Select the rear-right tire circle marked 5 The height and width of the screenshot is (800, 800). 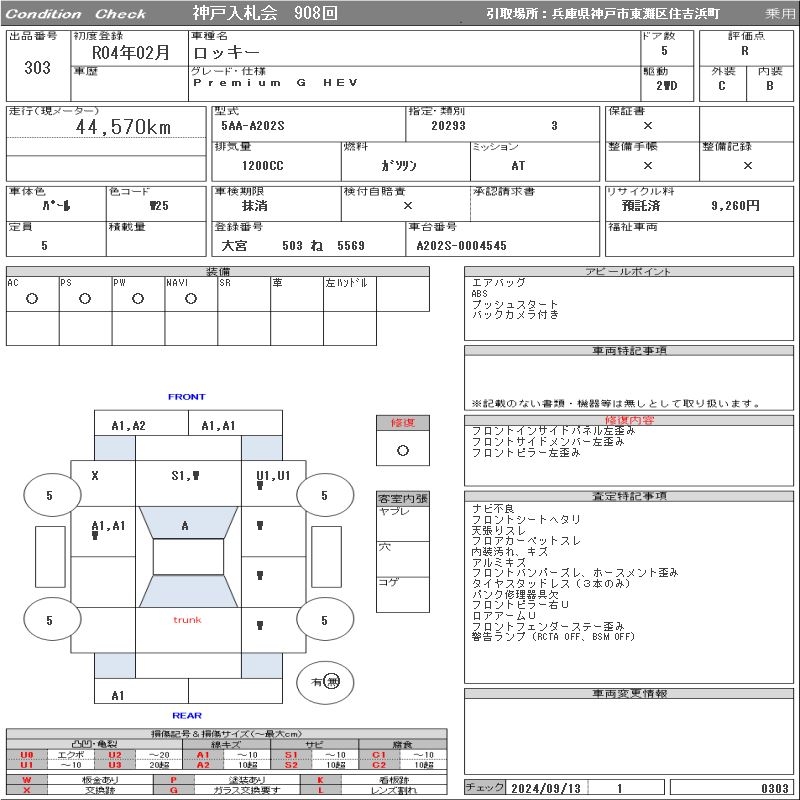pos(324,620)
